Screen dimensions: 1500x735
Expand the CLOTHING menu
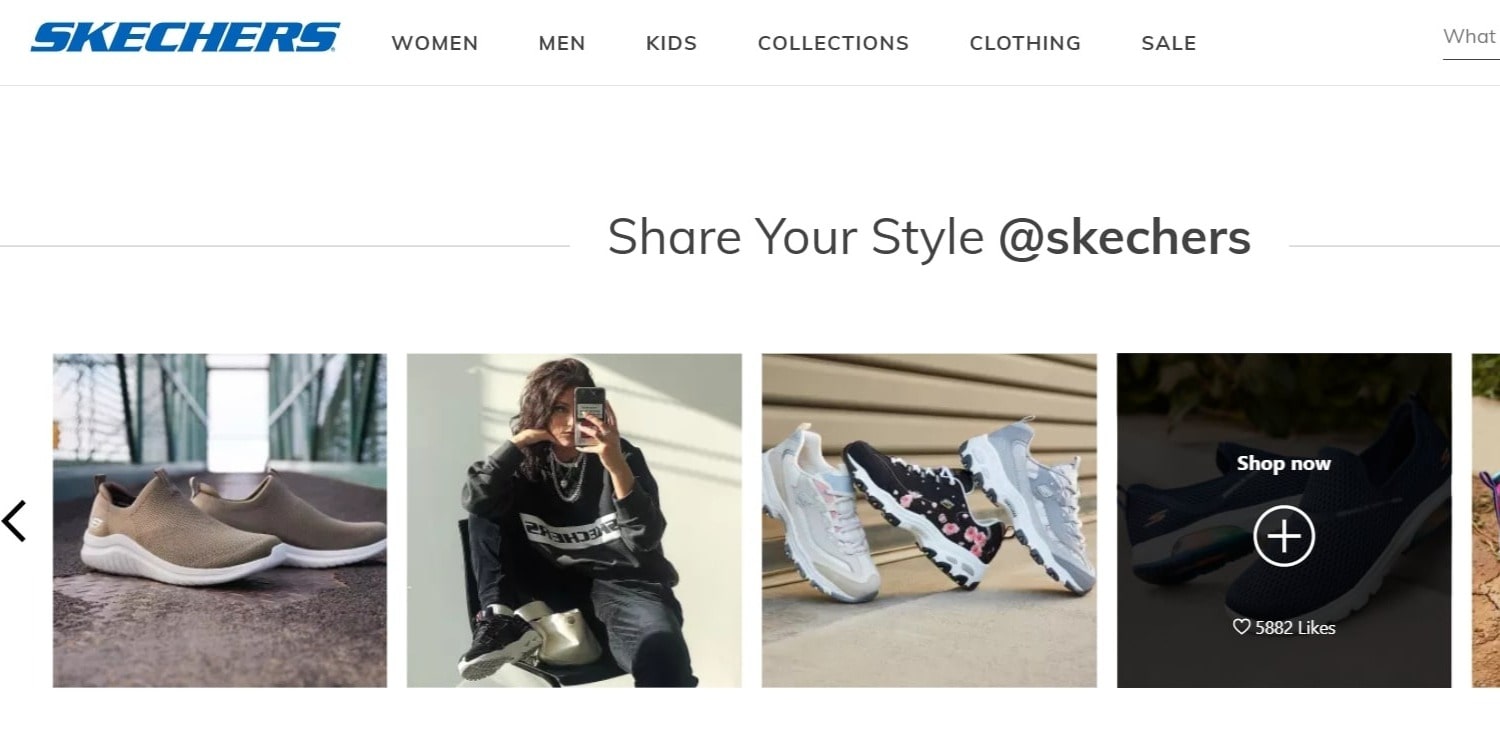point(1025,43)
